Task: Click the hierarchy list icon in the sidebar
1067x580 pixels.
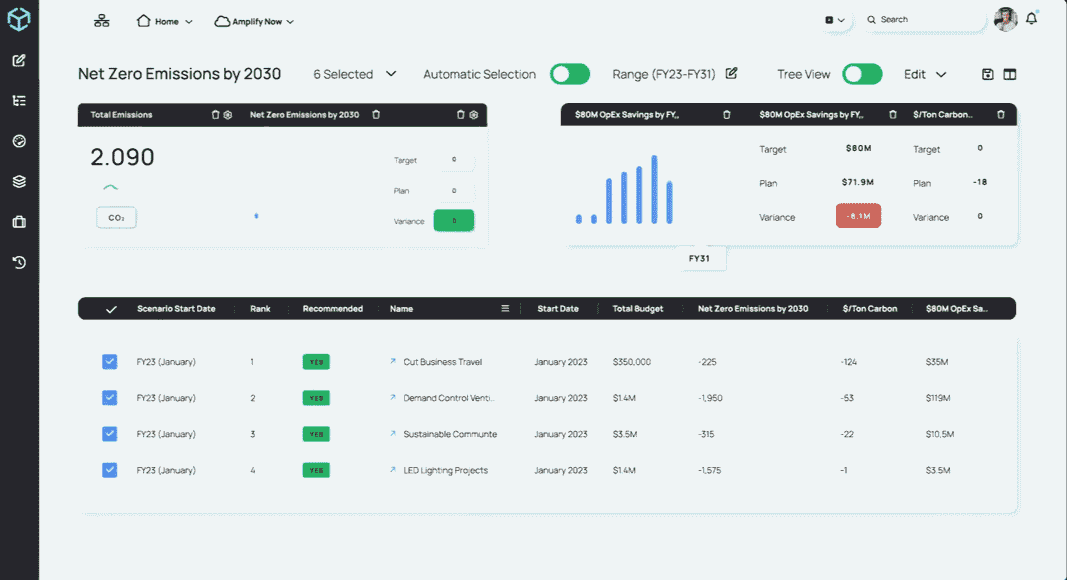Action: pyautogui.click(x=17, y=100)
